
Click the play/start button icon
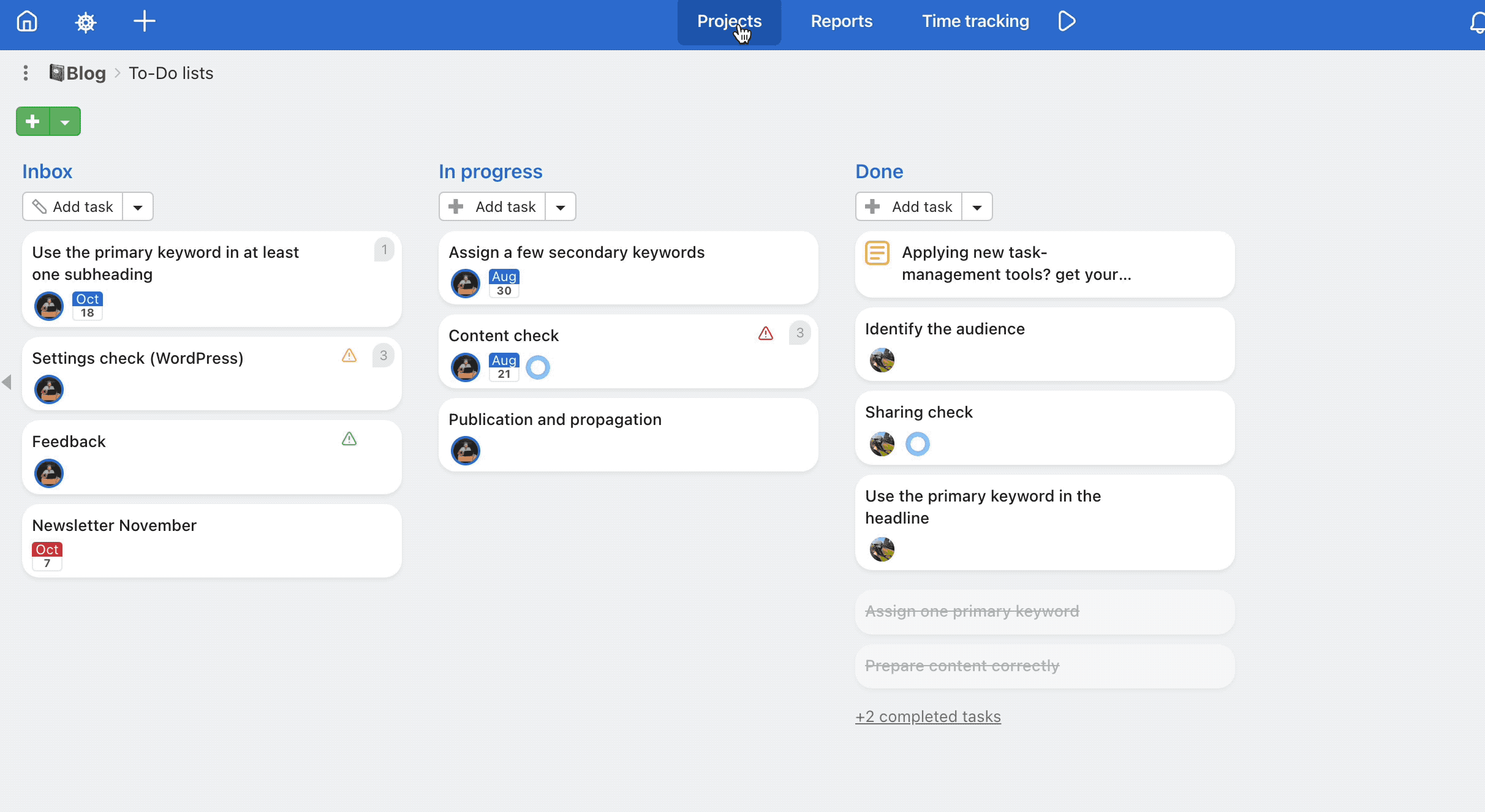1066,21
